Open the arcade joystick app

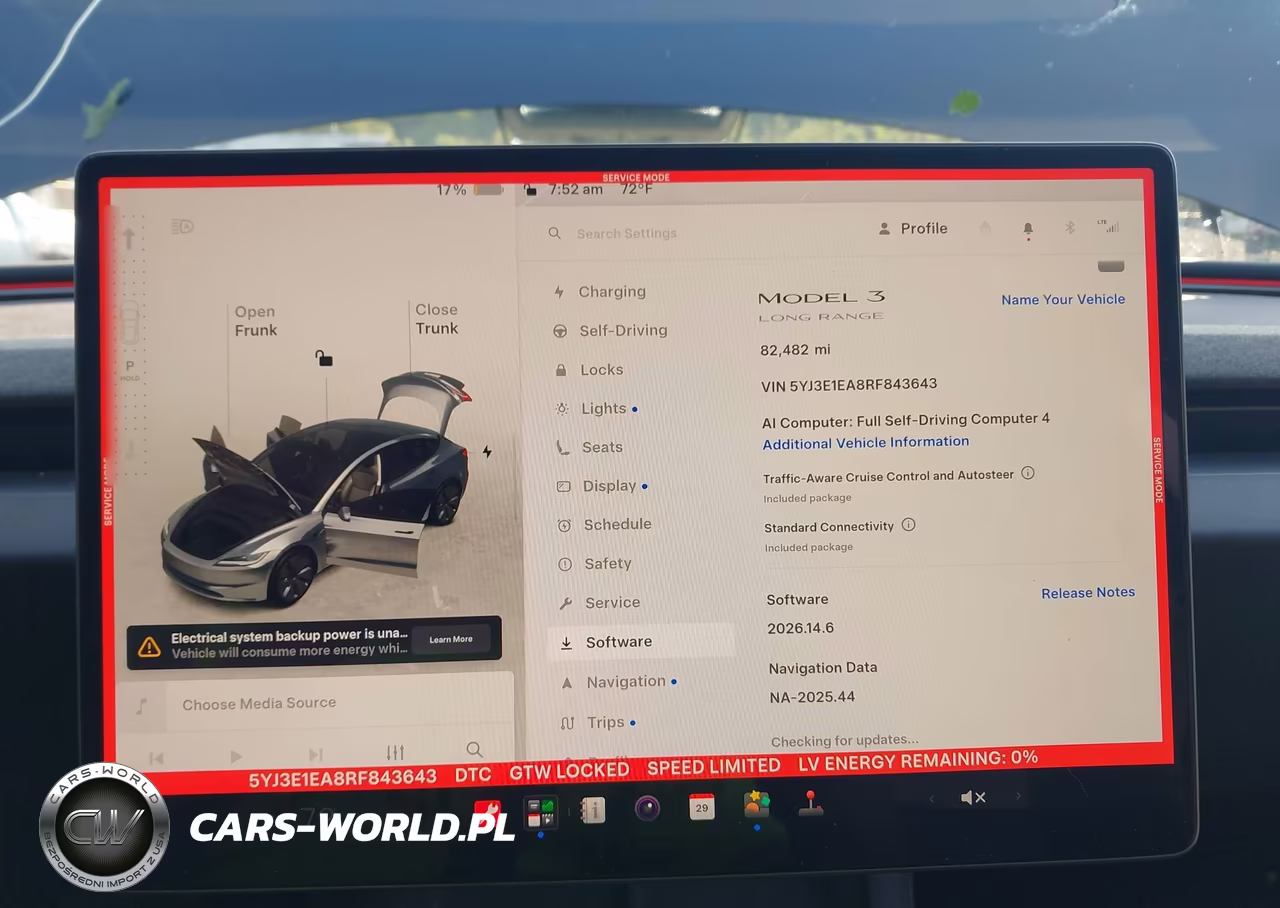pos(811,803)
